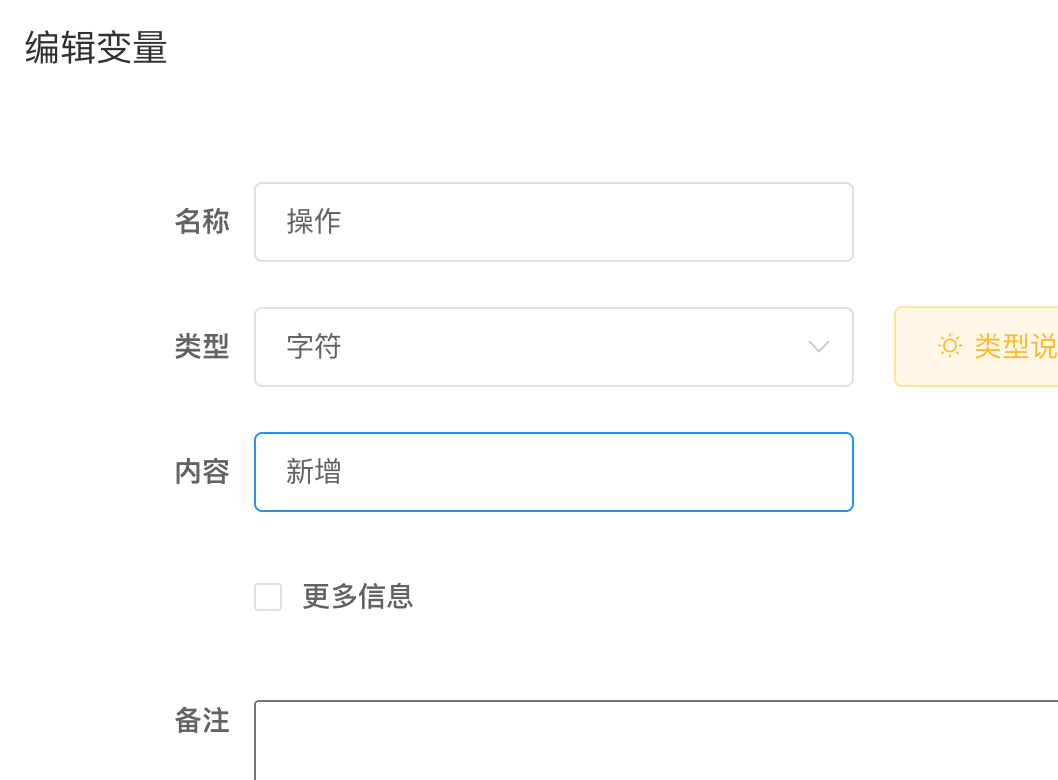The height and width of the screenshot is (780, 1058).
Task: Click into the 内容 field containing 新增
Action: 554,472
